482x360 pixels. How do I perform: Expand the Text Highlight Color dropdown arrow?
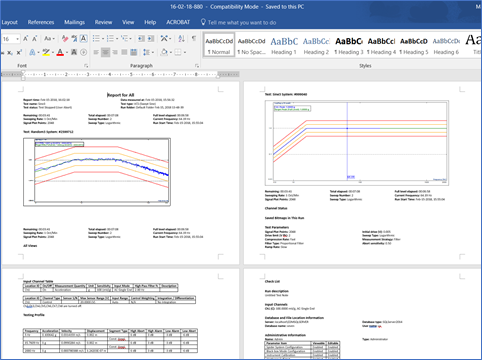pos(53,53)
